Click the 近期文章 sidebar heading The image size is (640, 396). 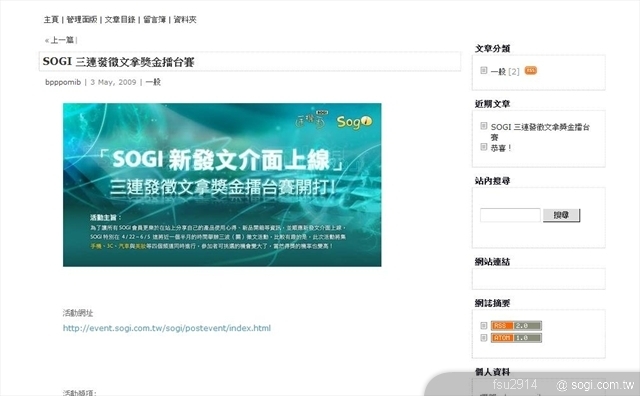point(492,104)
